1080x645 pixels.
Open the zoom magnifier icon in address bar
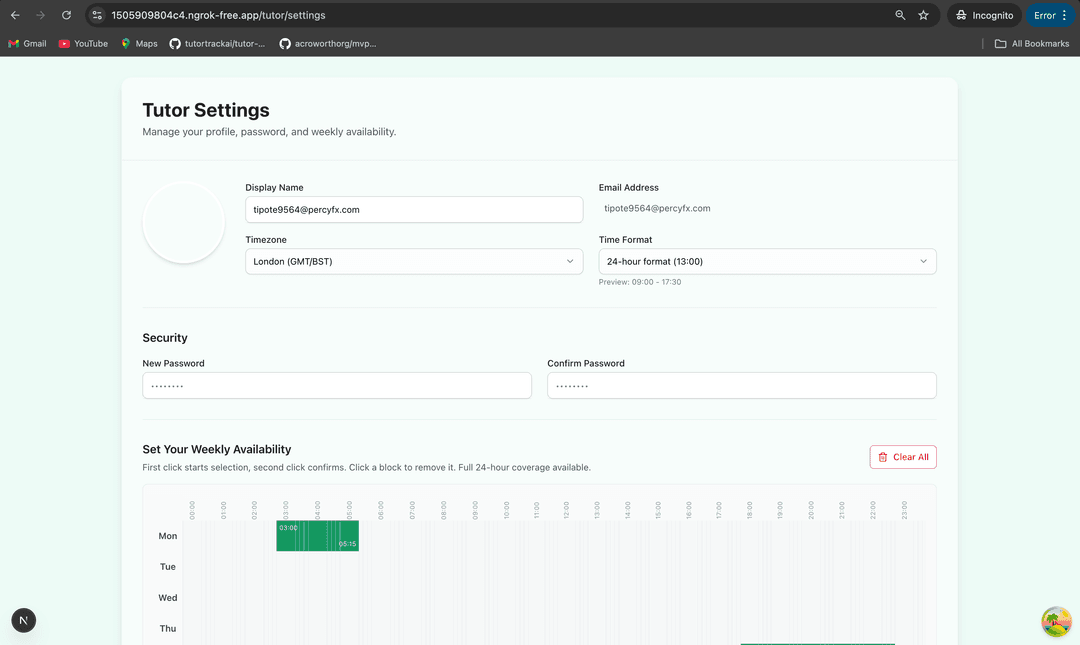(900, 15)
